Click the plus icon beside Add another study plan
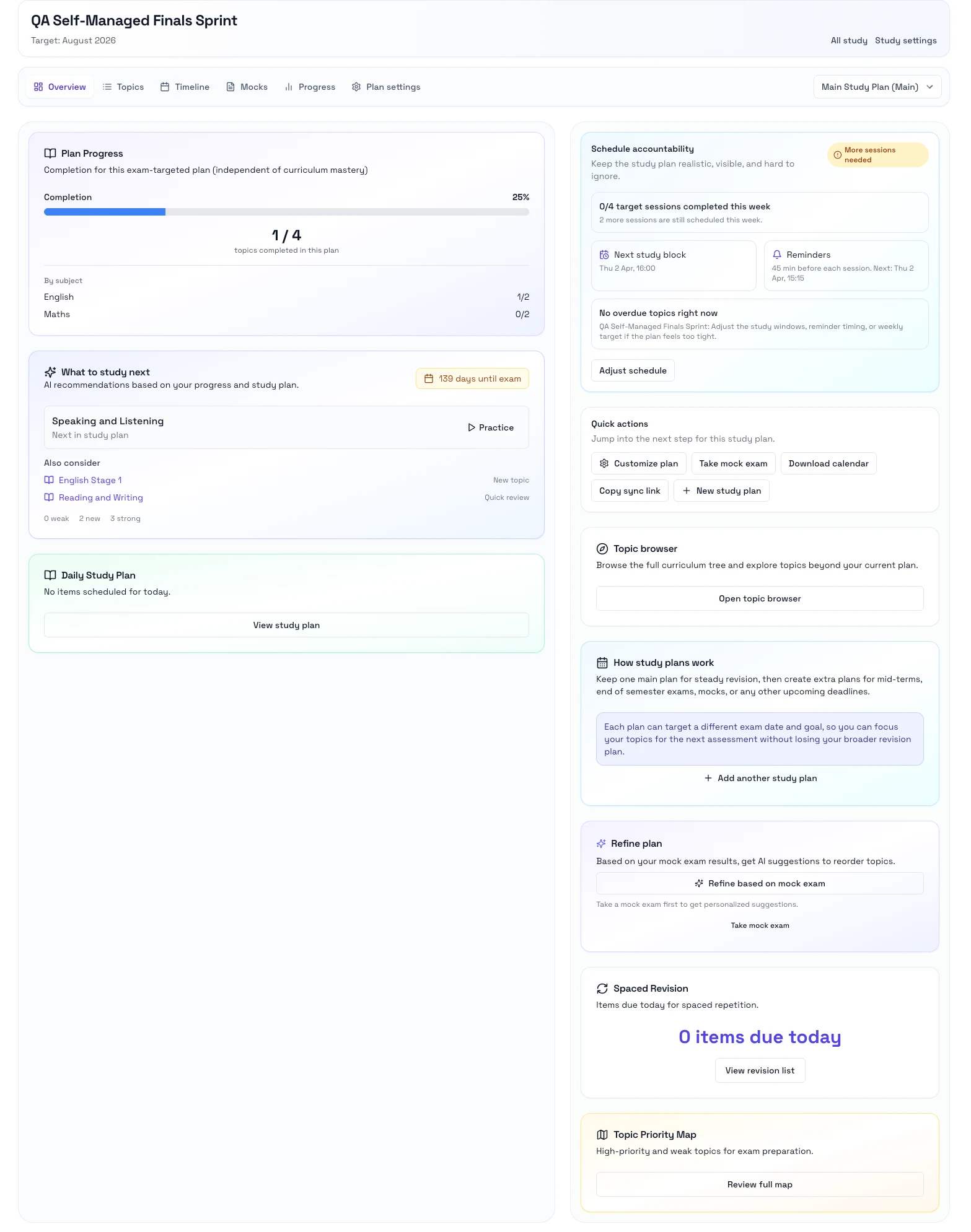971x1232 pixels. [x=708, y=778]
